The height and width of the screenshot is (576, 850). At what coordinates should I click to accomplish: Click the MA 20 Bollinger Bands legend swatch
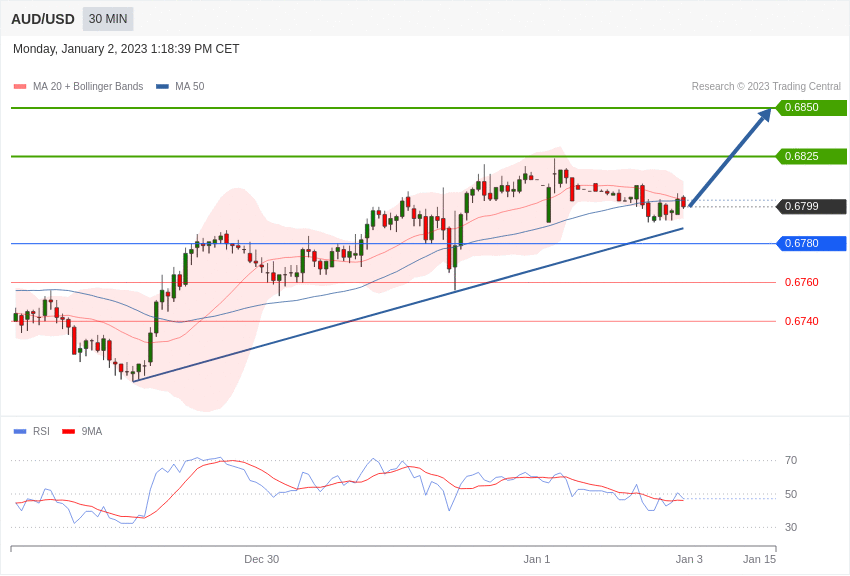[20, 87]
